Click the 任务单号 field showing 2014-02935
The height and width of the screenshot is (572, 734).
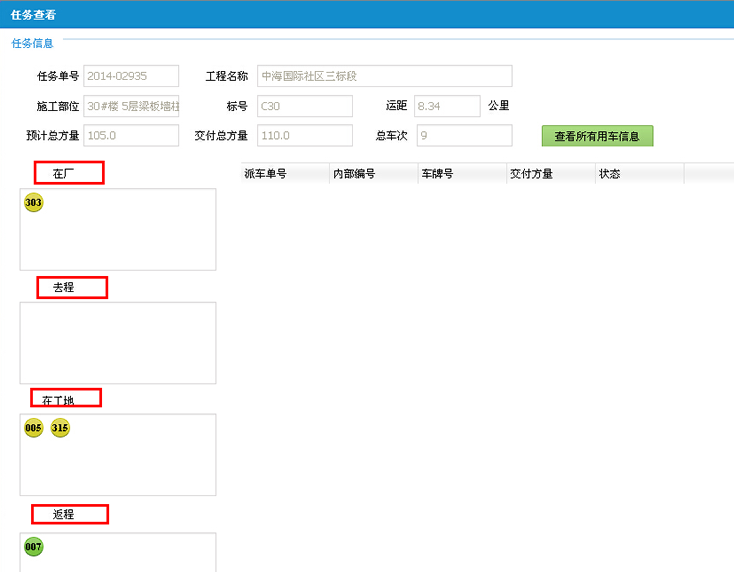pos(131,76)
